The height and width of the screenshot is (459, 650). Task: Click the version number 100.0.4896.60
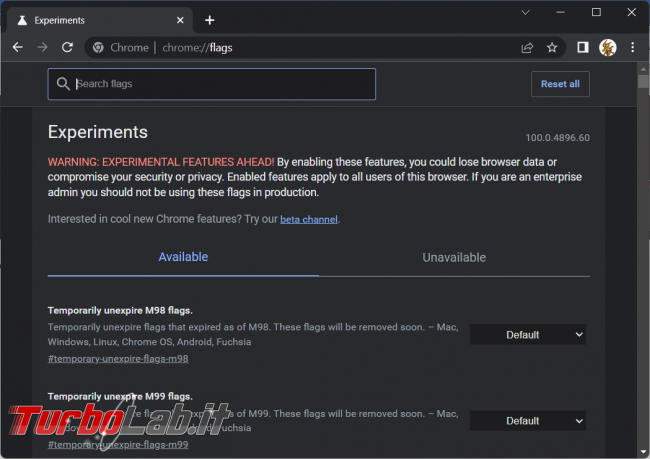pyautogui.click(x=558, y=138)
